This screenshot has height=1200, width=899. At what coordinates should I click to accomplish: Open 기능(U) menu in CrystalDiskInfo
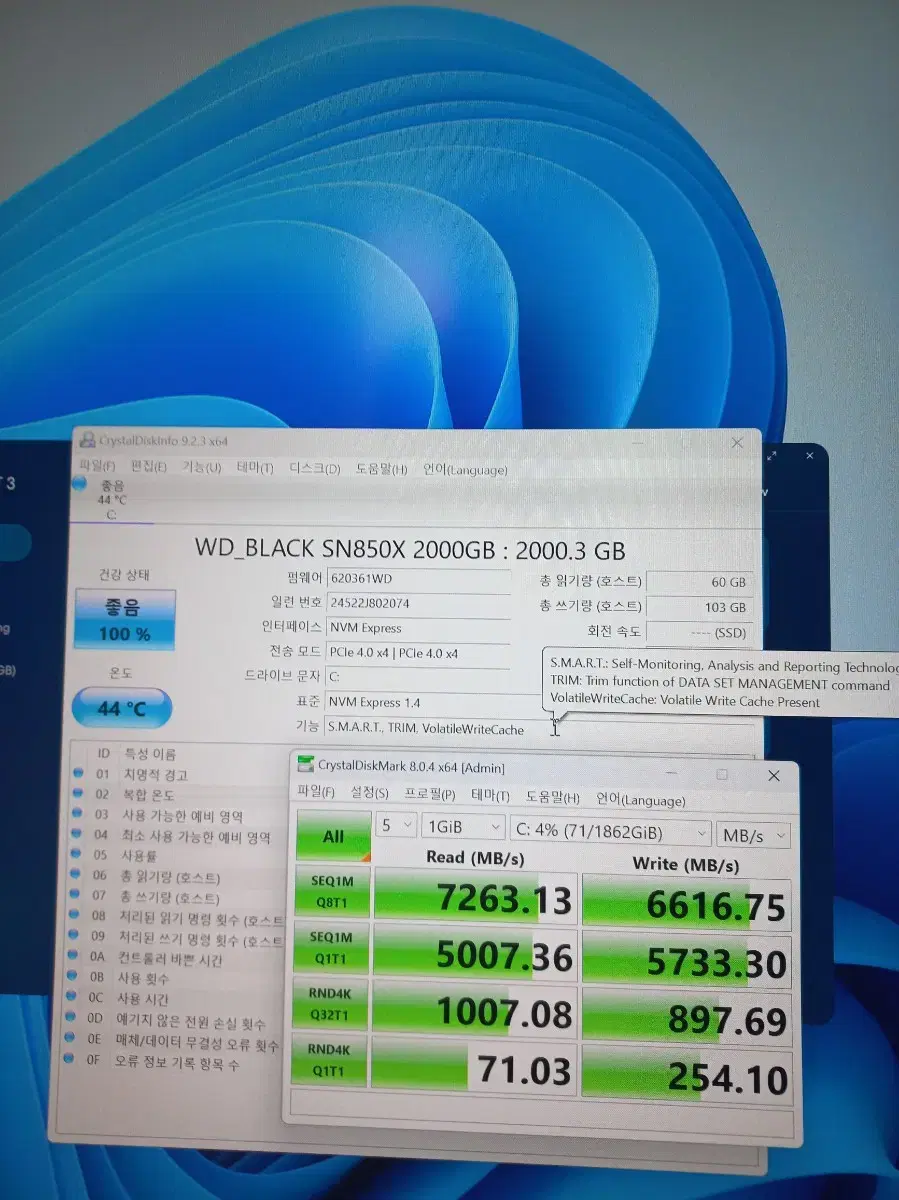pyautogui.click(x=201, y=468)
